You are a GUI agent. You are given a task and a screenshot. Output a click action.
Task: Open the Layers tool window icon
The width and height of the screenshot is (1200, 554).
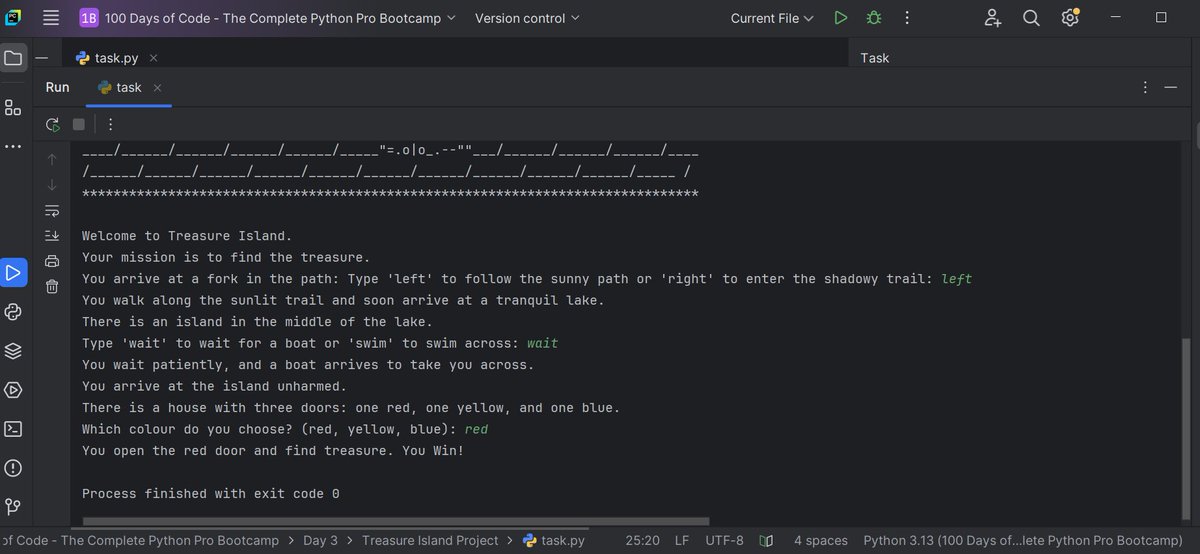pos(13,351)
